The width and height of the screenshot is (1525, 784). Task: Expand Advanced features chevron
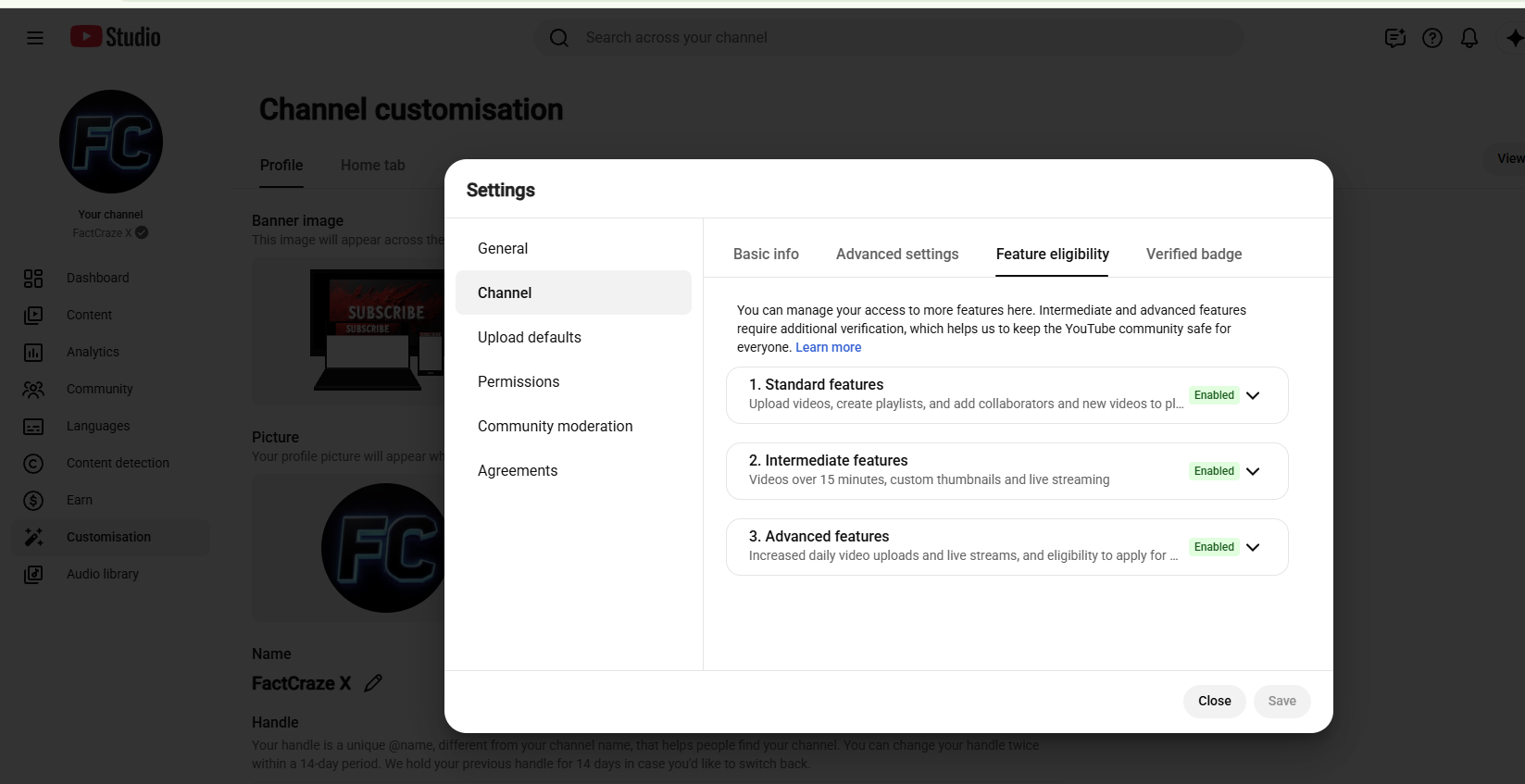[1253, 547]
